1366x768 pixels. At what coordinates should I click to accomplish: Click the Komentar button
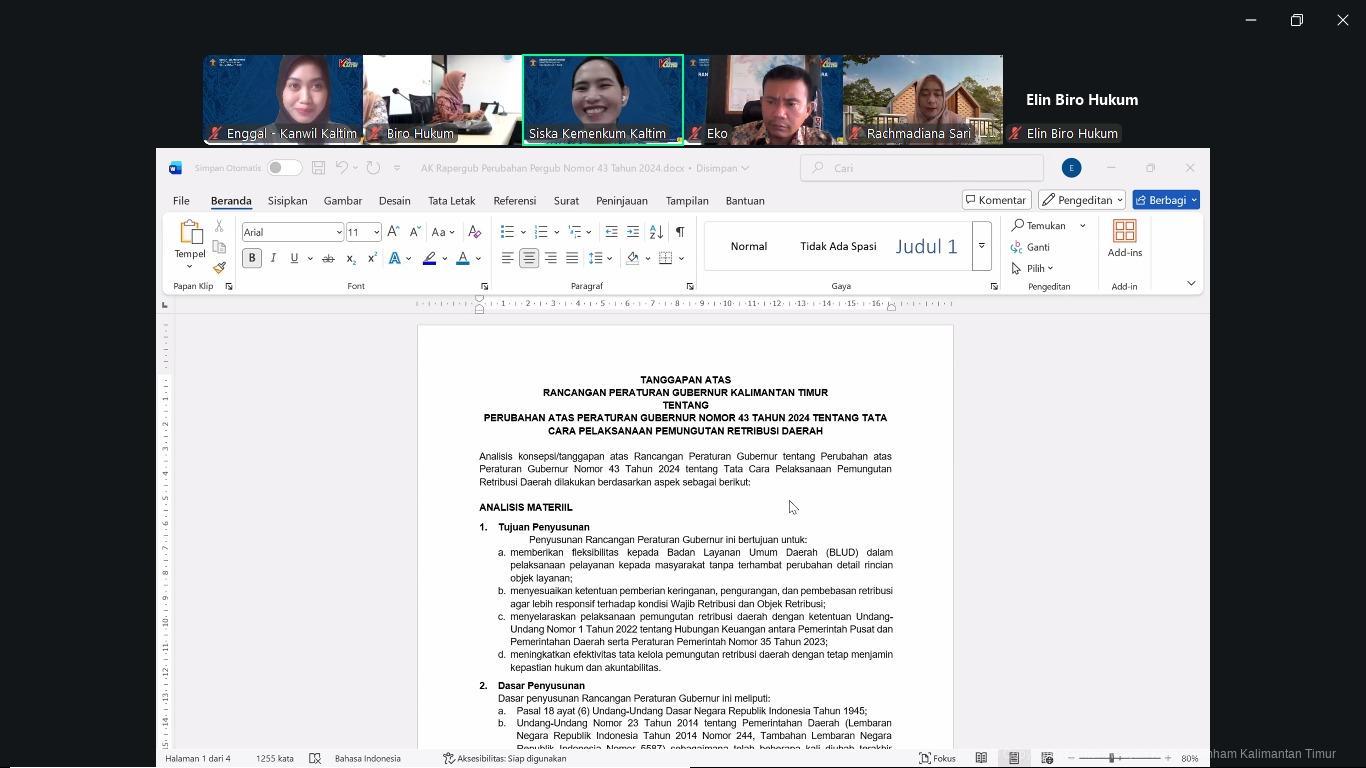click(996, 200)
